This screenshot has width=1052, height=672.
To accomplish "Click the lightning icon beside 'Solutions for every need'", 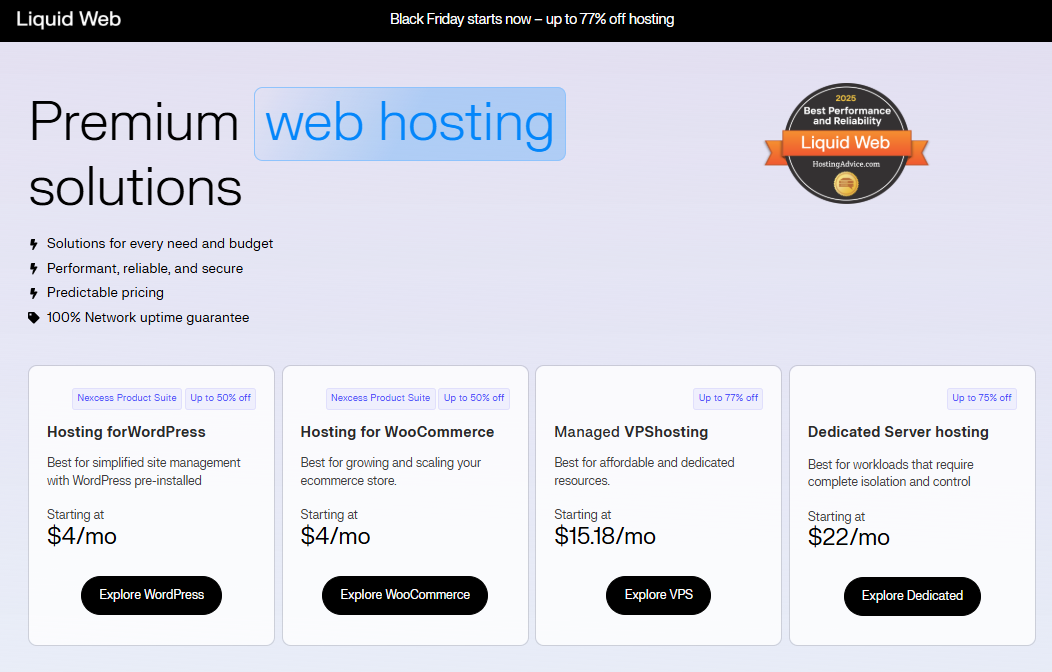I will click(31, 243).
